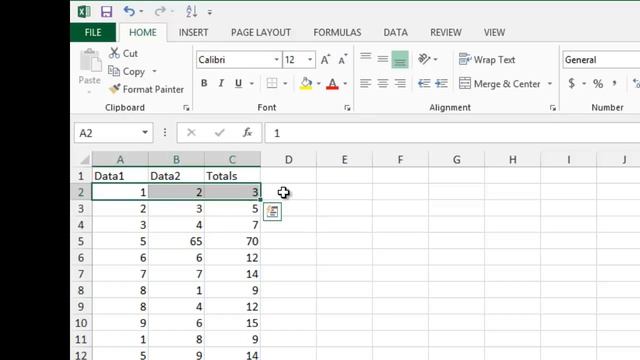Viewport: 640px width, 360px height.
Task: Click the formula bar showing 1
Action: pyautogui.click(x=452, y=133)
